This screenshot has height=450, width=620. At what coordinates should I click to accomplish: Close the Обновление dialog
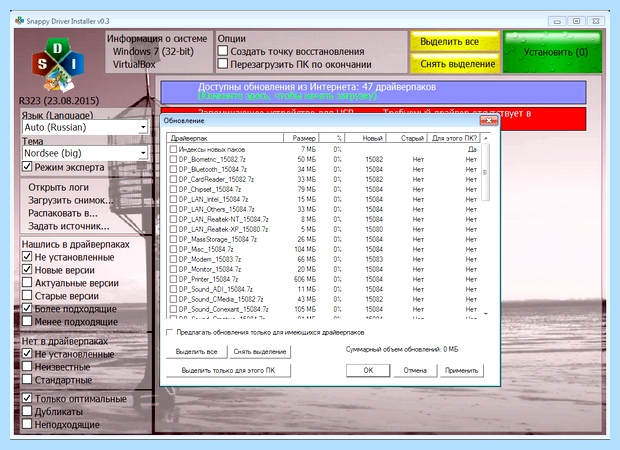tap(489, 120)
